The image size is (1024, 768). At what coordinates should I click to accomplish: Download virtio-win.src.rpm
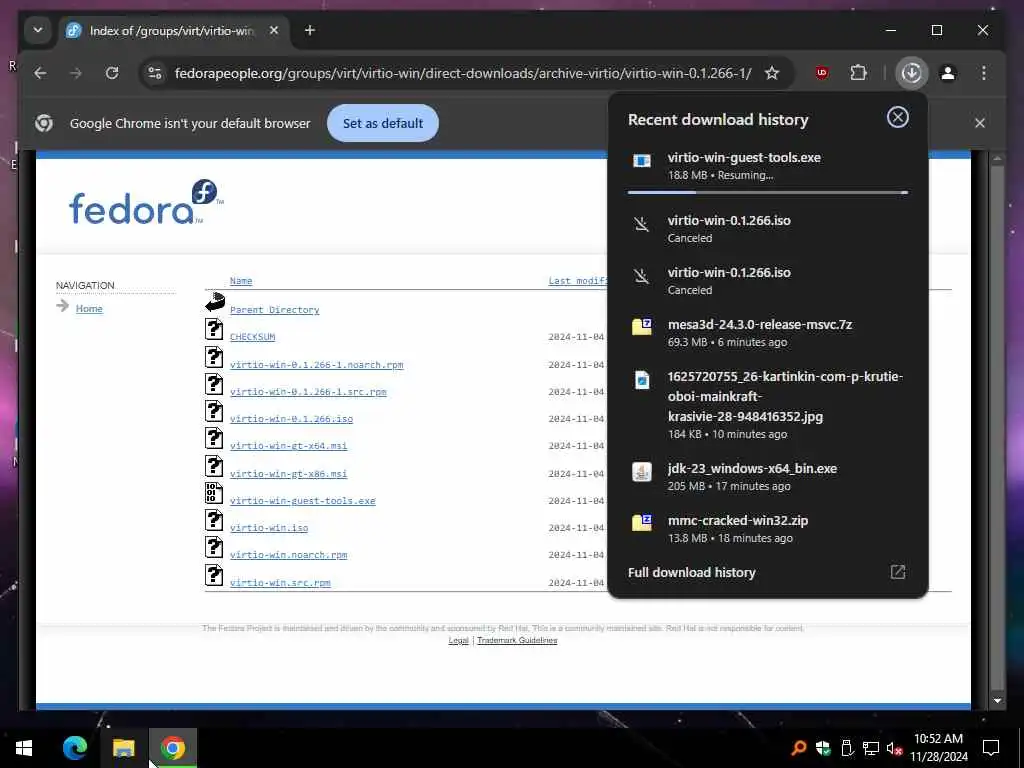click(280, 583)
